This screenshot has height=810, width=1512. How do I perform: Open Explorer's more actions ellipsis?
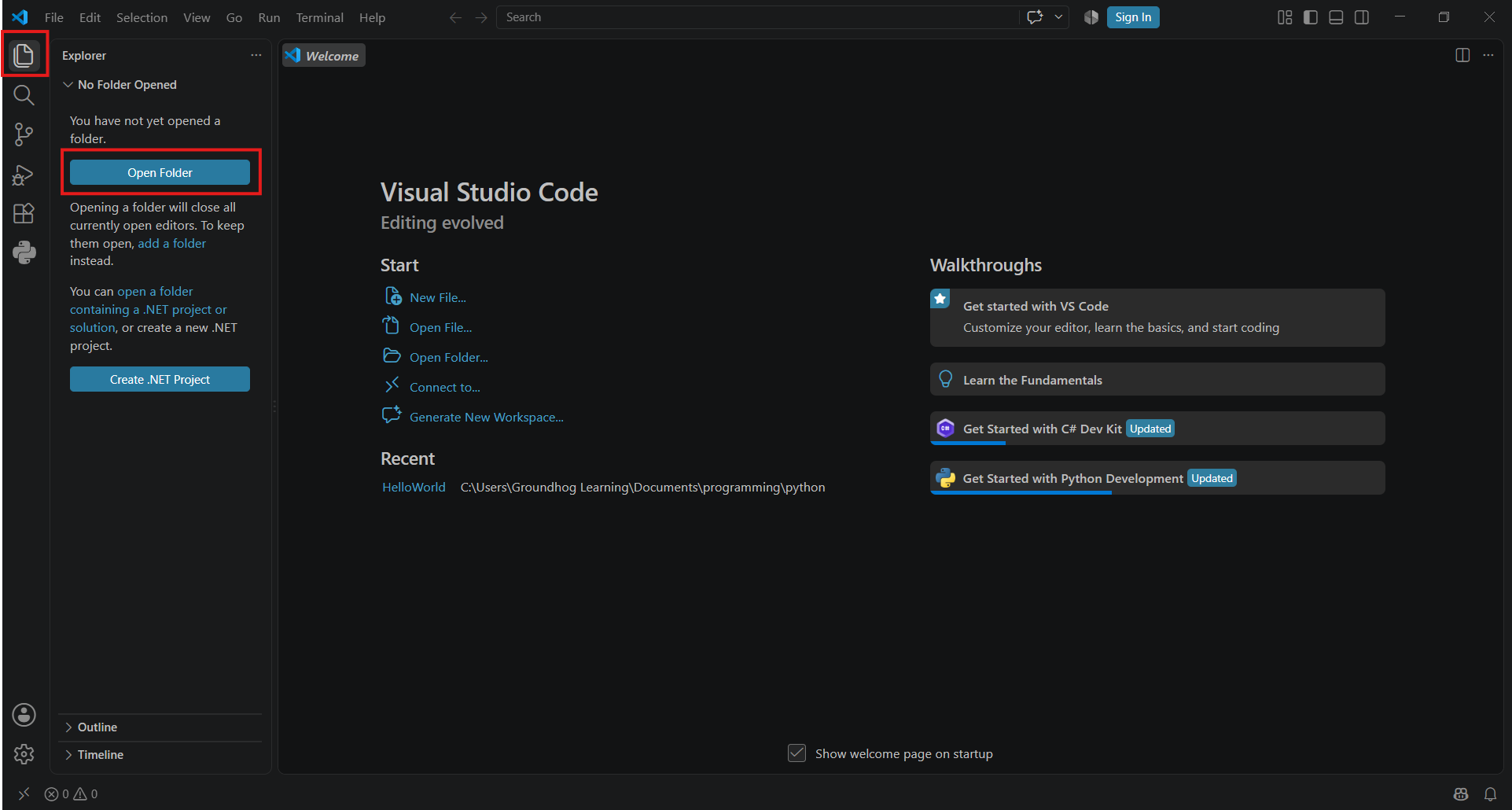click(x=256, y=55)
